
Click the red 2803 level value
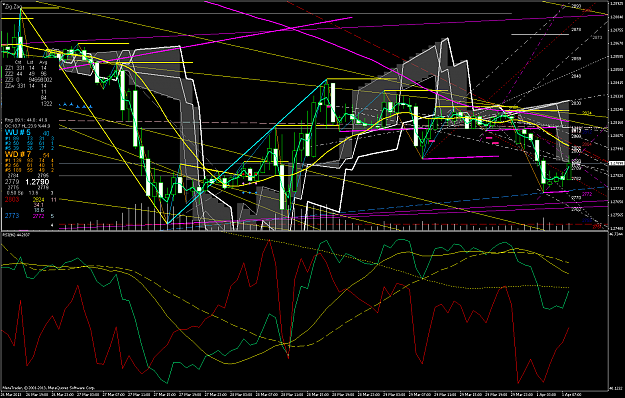point(12,199)
